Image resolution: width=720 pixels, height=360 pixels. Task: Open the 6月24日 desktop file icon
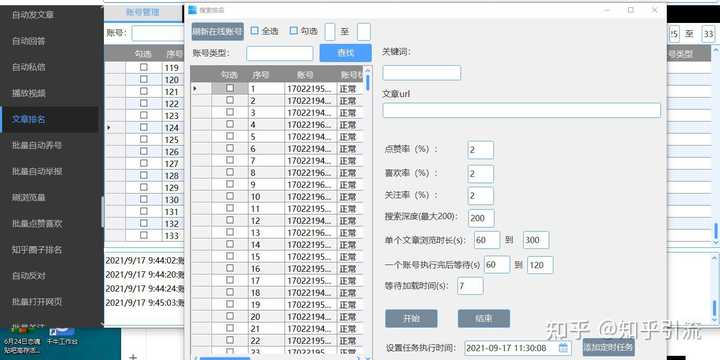coord(22,339)
